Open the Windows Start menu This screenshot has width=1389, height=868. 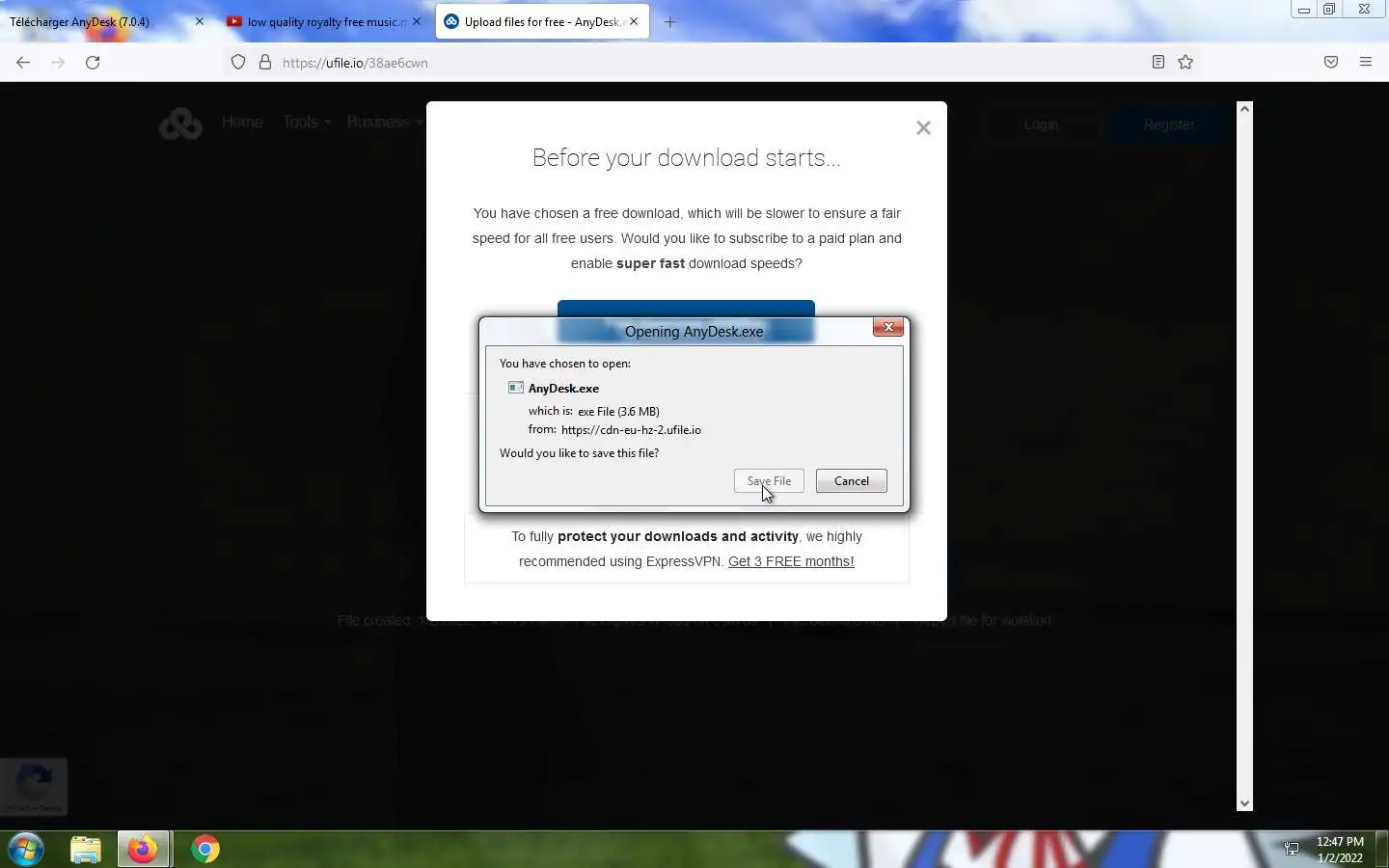26,850
